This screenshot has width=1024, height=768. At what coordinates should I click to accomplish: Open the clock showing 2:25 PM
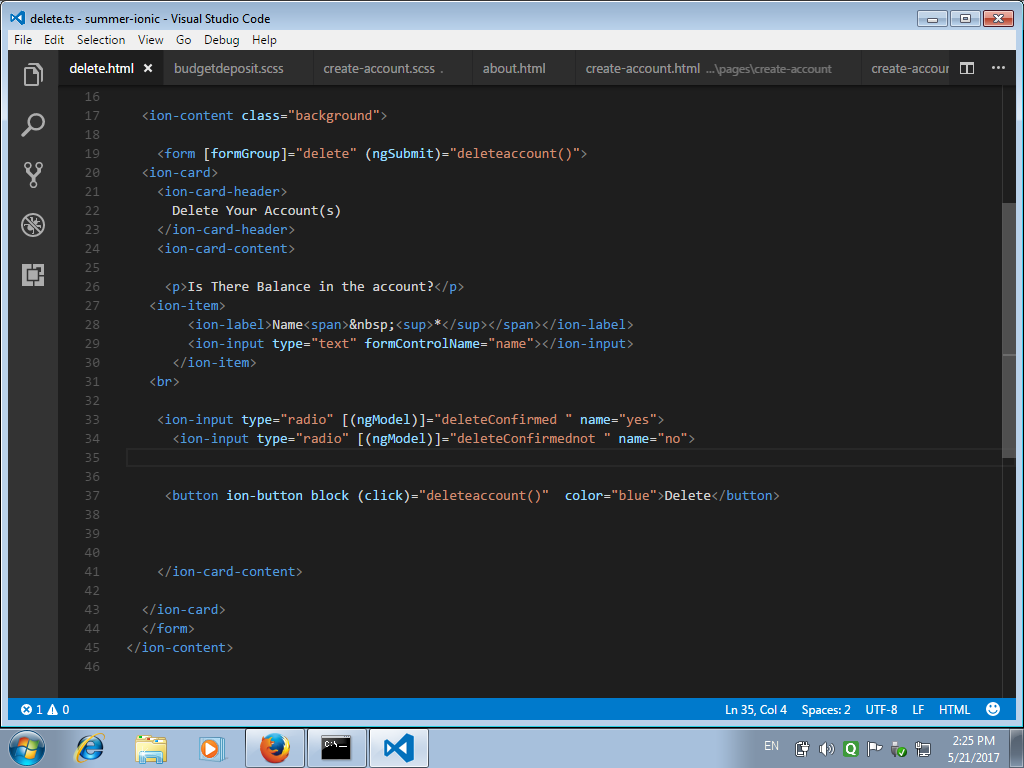(973, 748)
